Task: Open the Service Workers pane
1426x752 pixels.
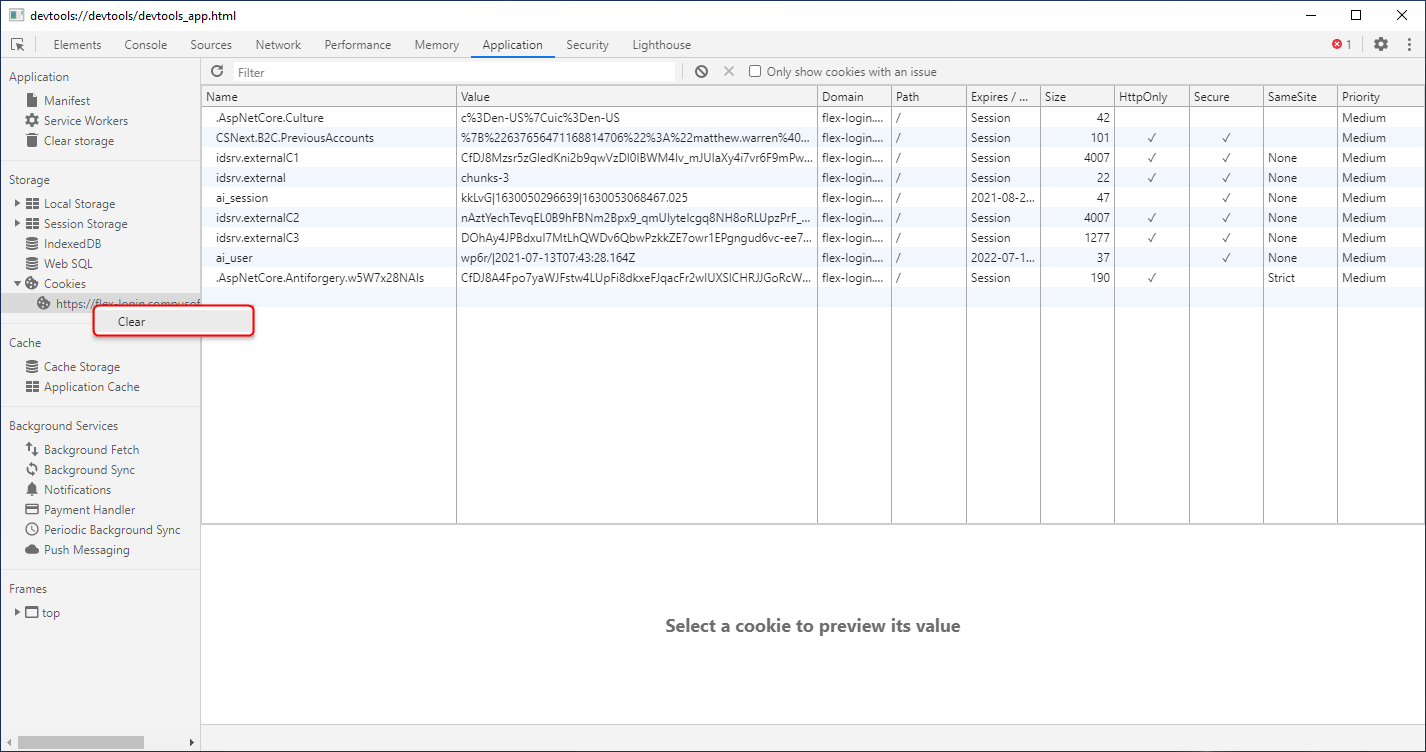Action: [x=85, y=121]
